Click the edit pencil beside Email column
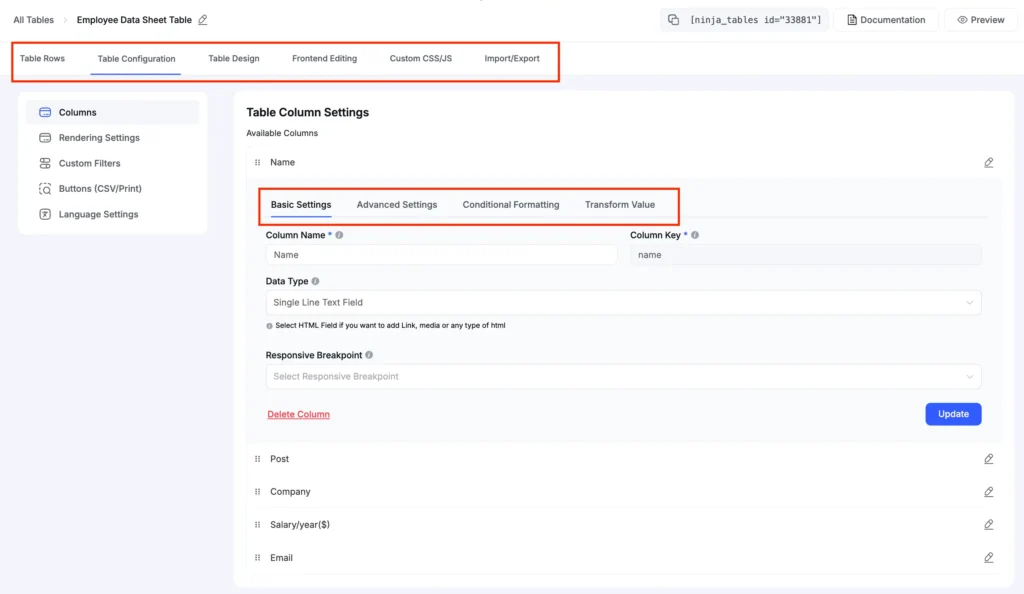The height and width of the screenshot is (594, 1024). point(988,557)
